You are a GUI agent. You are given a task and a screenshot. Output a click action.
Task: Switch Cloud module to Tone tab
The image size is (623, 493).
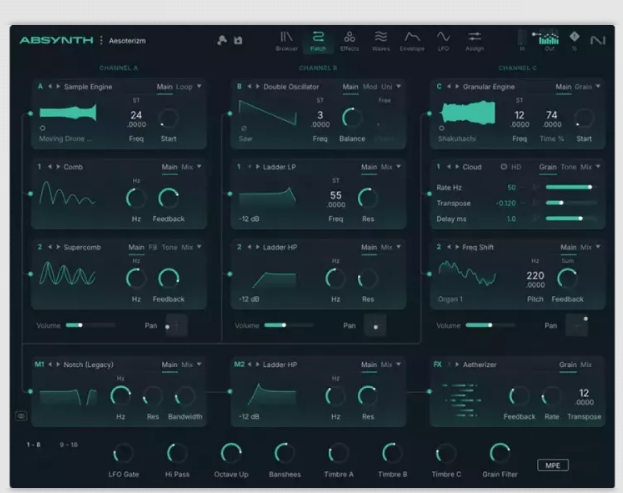click(569, 167)
